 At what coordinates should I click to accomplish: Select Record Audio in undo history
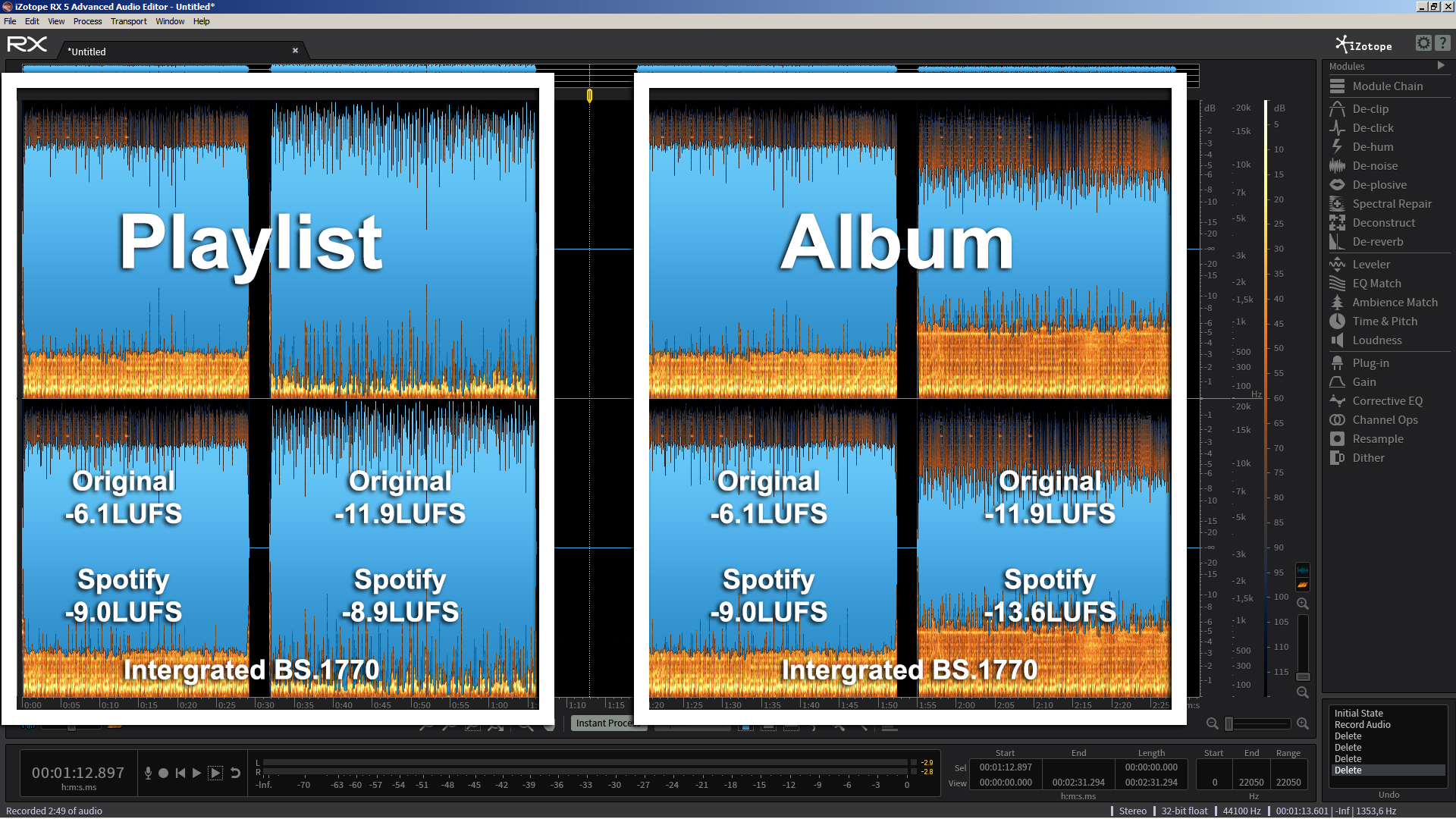pos(1362,725)
